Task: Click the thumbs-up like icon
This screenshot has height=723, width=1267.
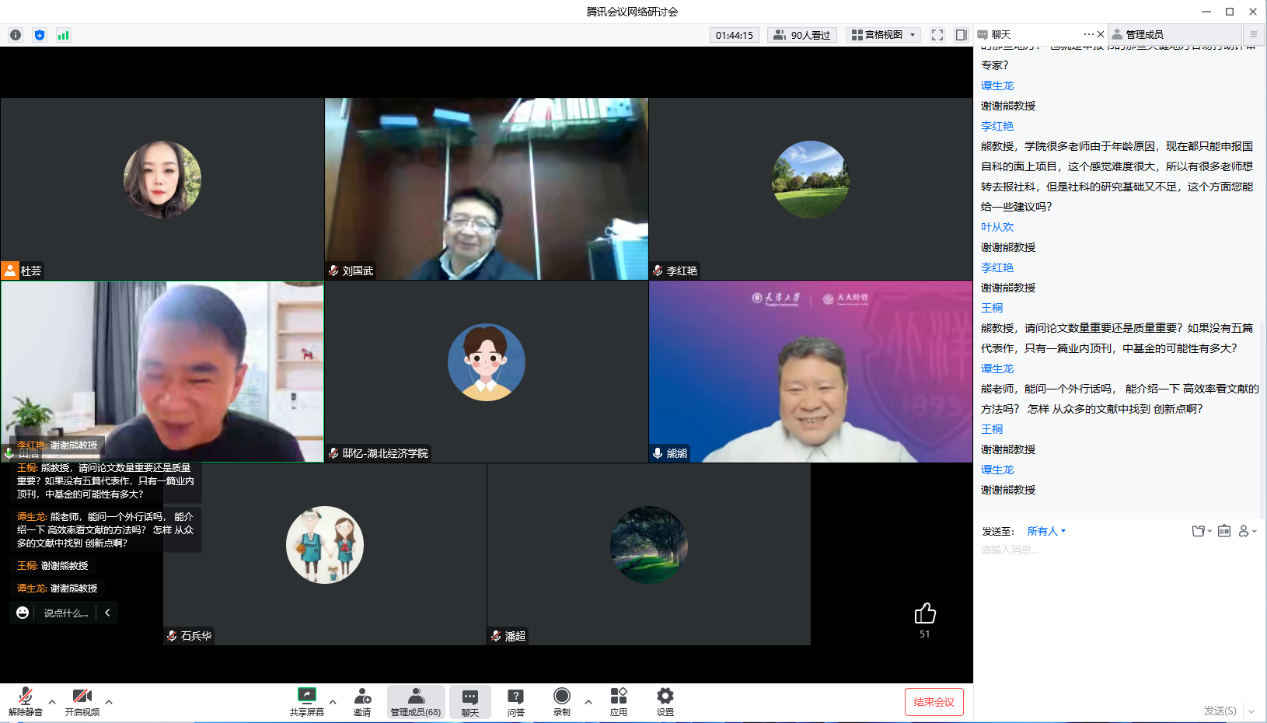Action: 925,613
